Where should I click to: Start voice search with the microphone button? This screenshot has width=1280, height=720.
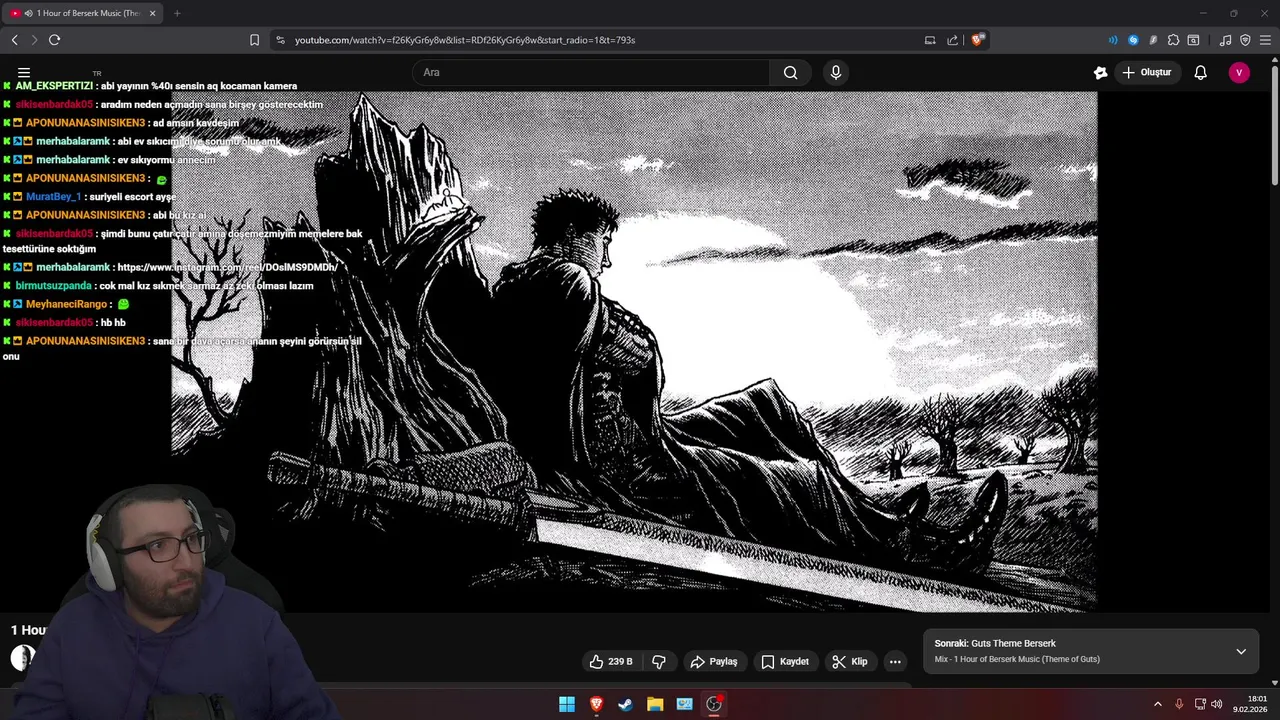[836, 72]
